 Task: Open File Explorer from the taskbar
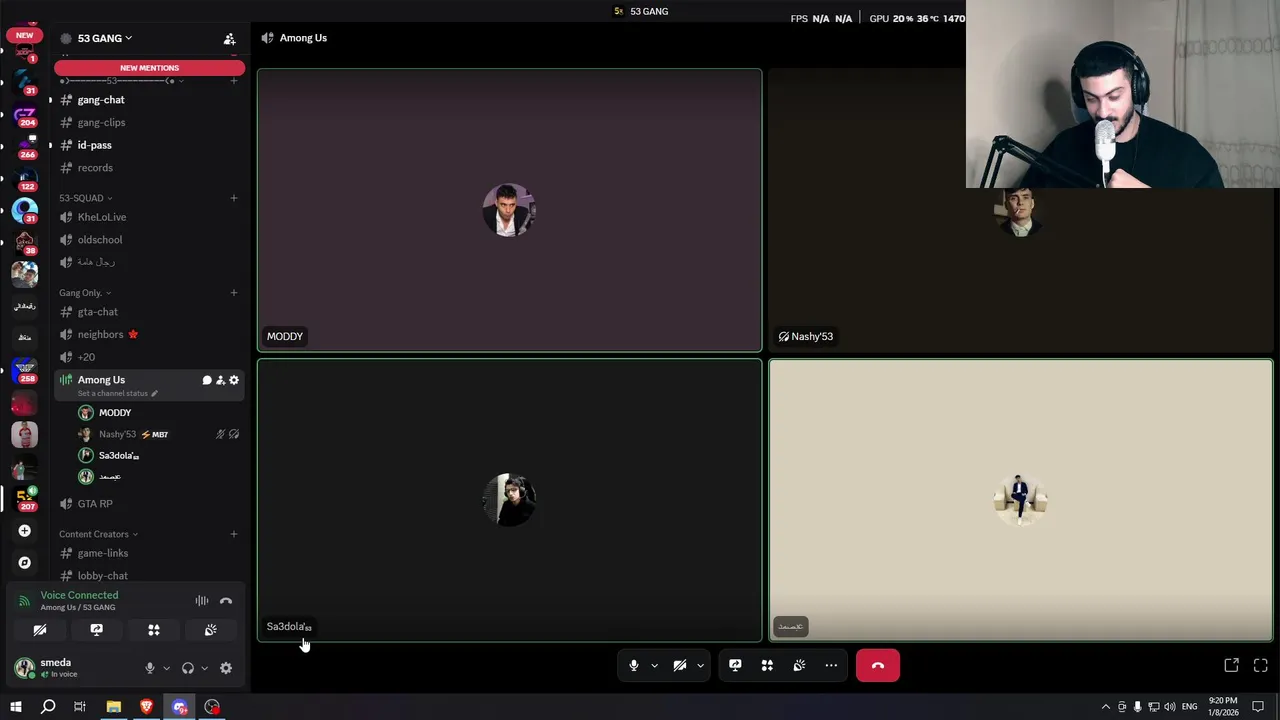point(114,707)
